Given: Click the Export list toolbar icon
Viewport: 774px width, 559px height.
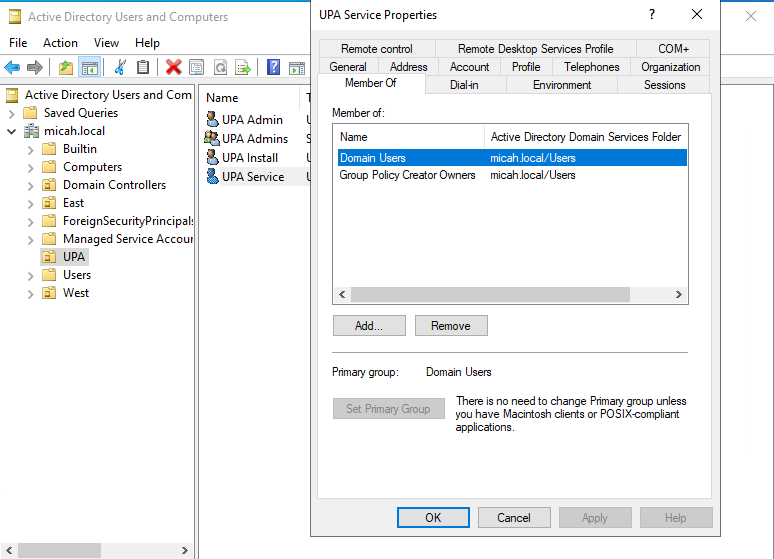Looking at the screenshot, I should pos(242,67).
